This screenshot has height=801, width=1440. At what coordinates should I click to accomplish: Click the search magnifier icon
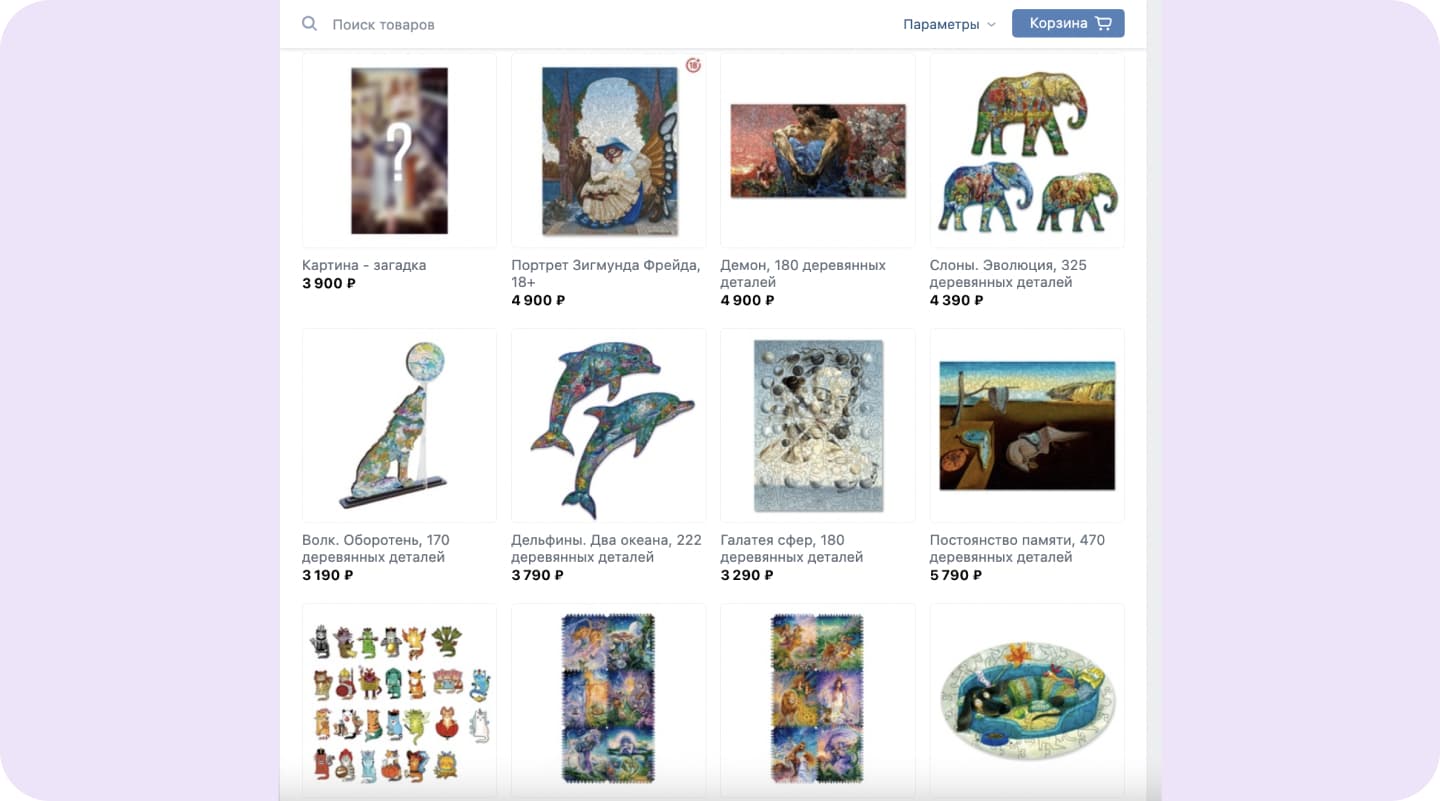pyautogui.click(x=310, y=24)
